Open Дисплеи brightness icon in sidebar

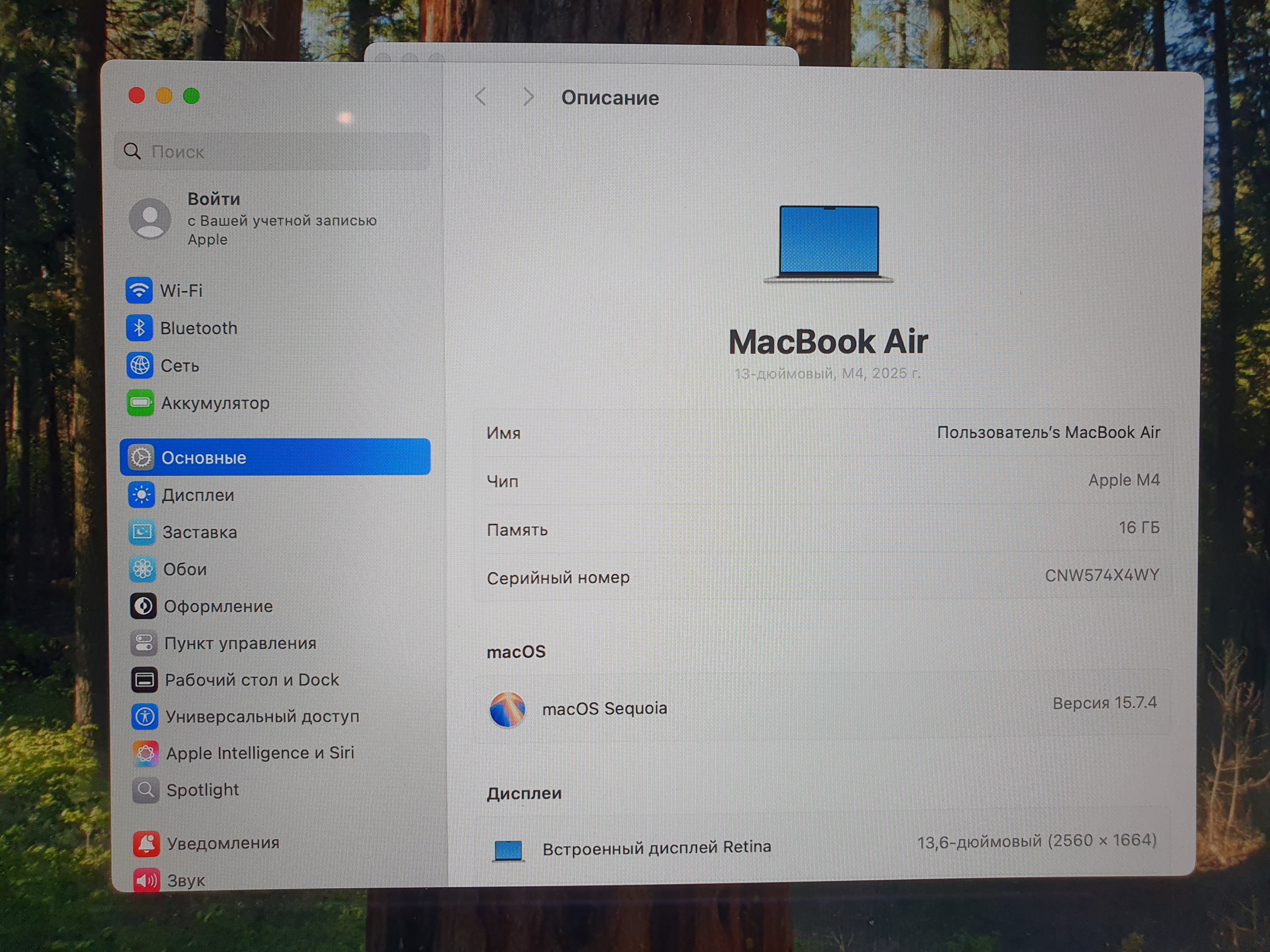(141, 495)
